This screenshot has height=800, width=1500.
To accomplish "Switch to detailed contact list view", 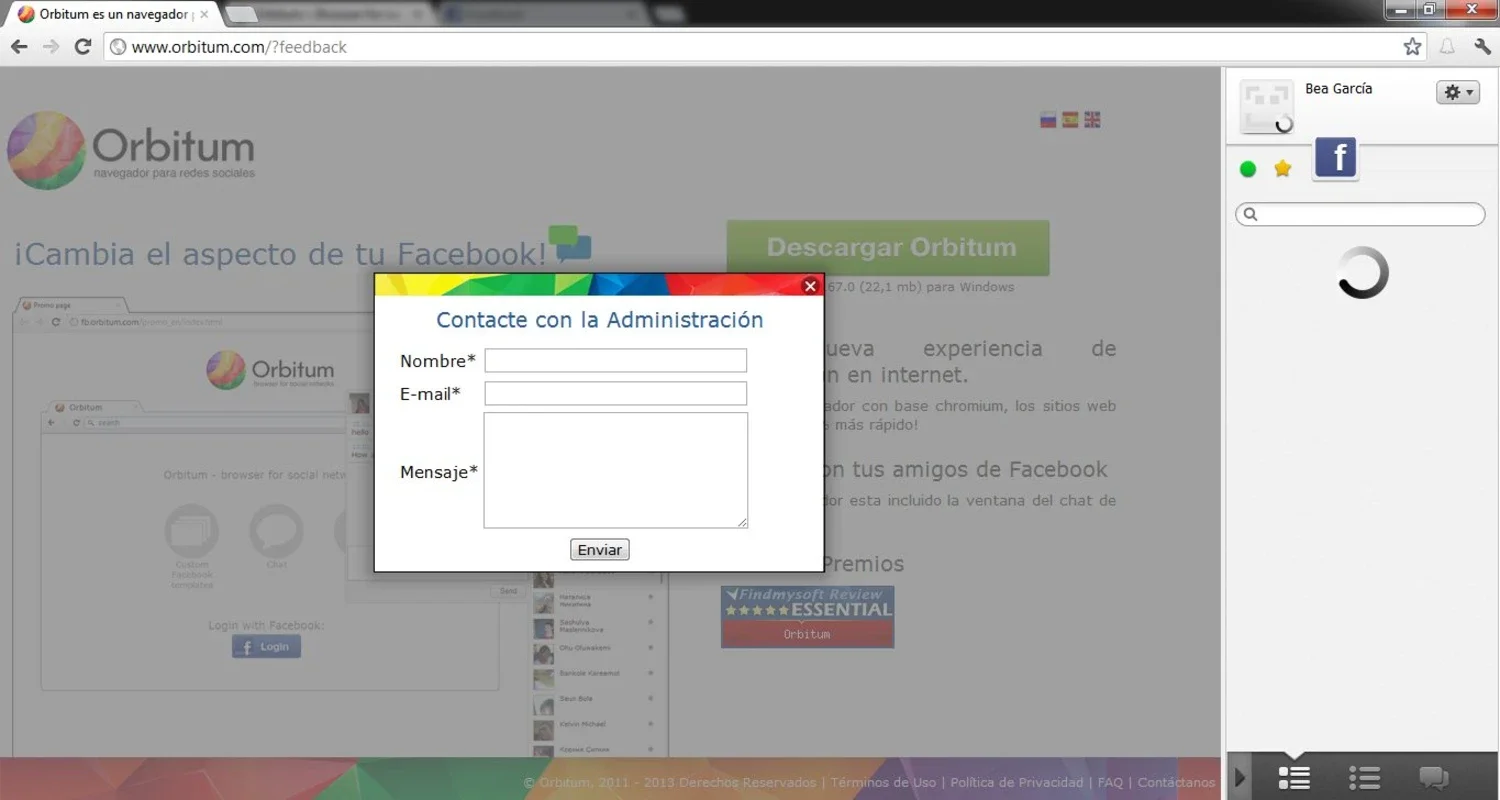I will [1294, 777].
